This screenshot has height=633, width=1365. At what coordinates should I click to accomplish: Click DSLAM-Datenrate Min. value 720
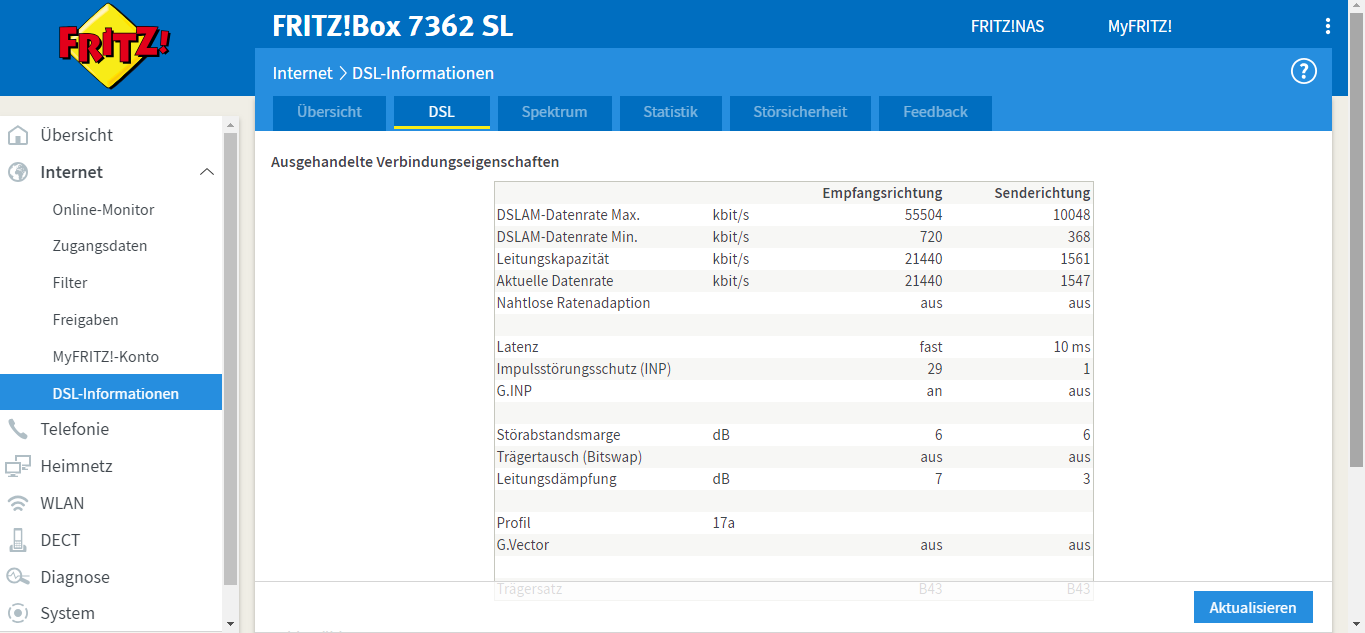point(930,237)
